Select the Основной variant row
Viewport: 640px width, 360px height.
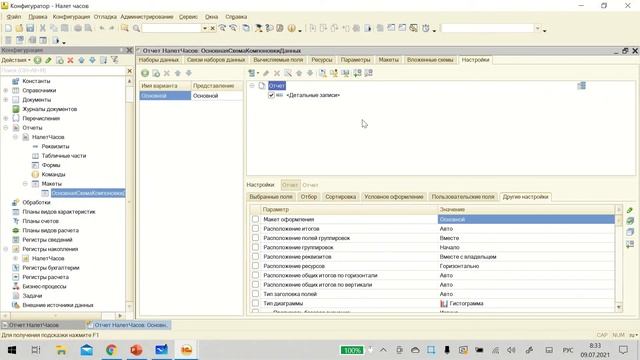191,96
